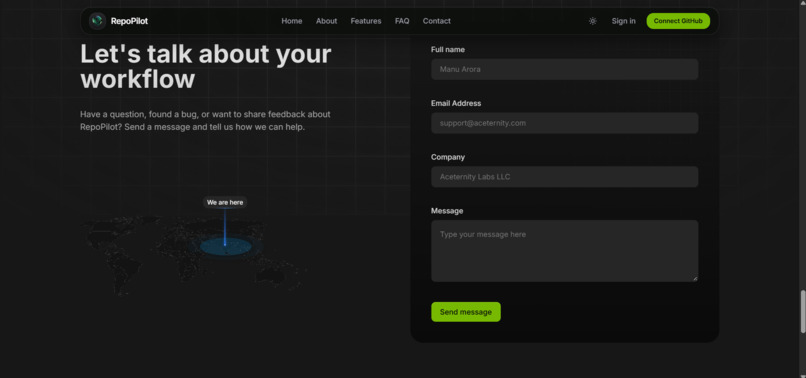Open the Features nav item
The width and height of the screenshot is (806, 378).
(x=366, y=21)
